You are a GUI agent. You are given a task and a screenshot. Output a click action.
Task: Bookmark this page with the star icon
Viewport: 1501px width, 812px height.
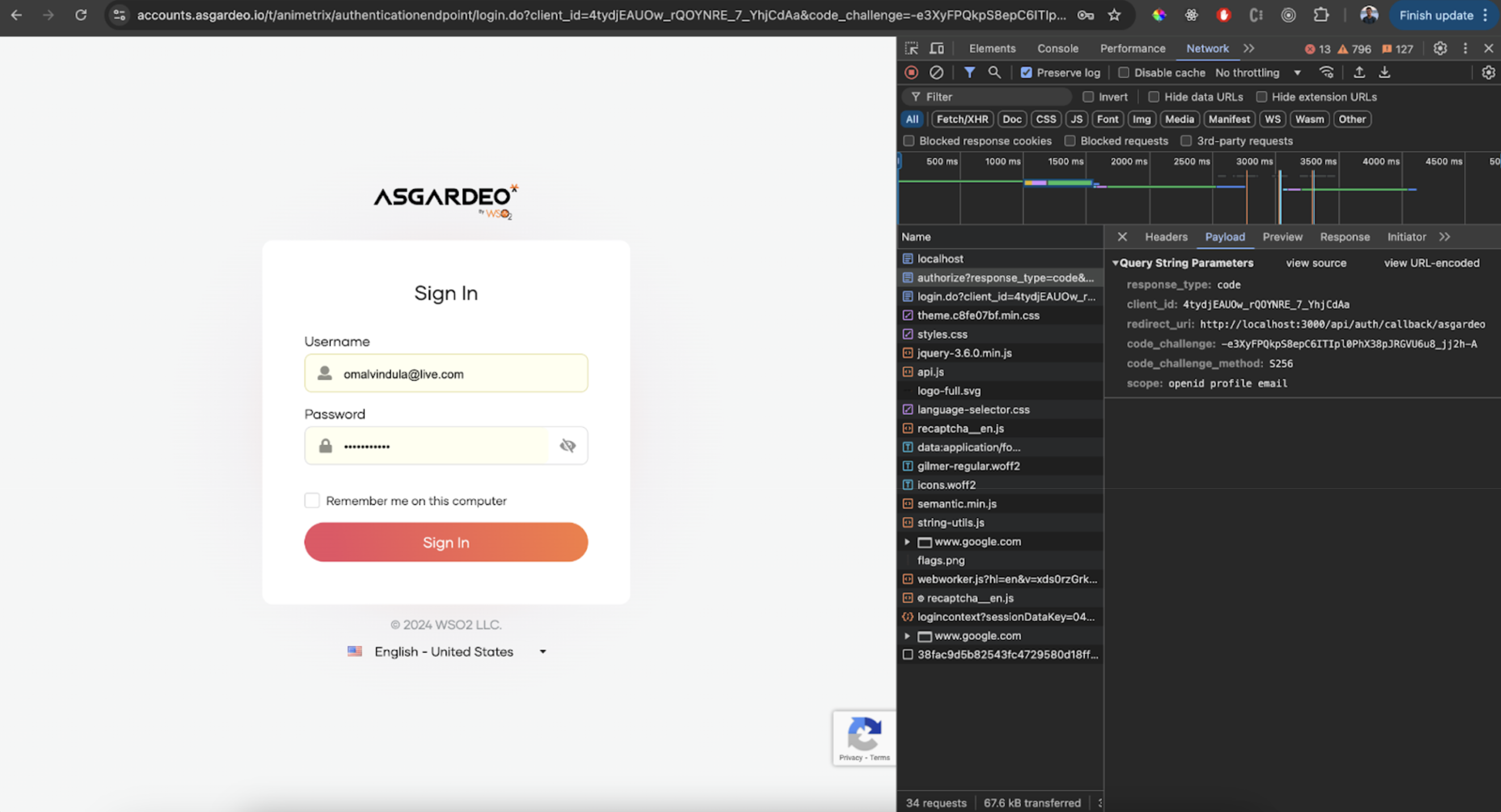[1114, 15]
